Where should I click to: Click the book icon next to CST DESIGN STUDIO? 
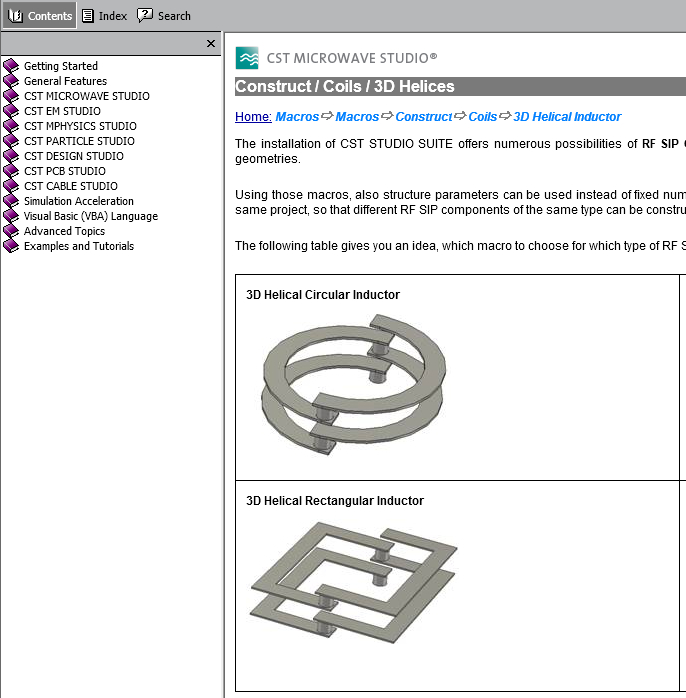[x=11, y=156]
